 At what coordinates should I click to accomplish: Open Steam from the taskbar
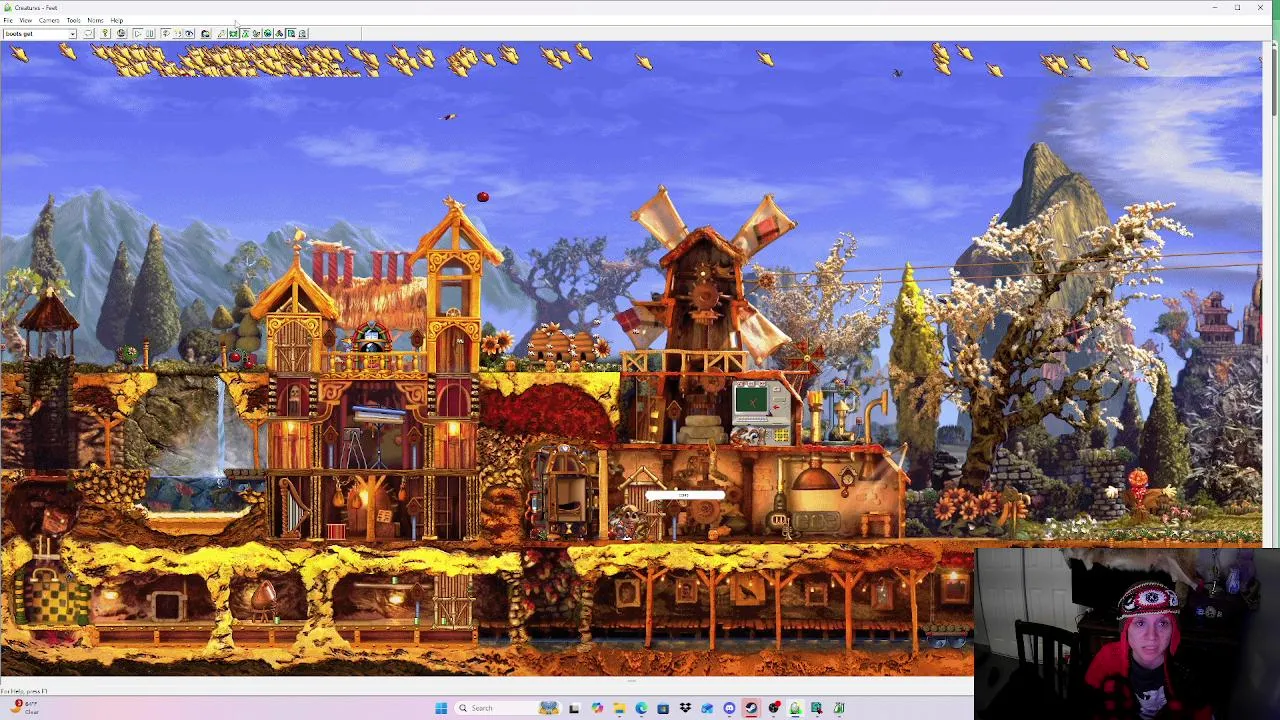(751, 708)
